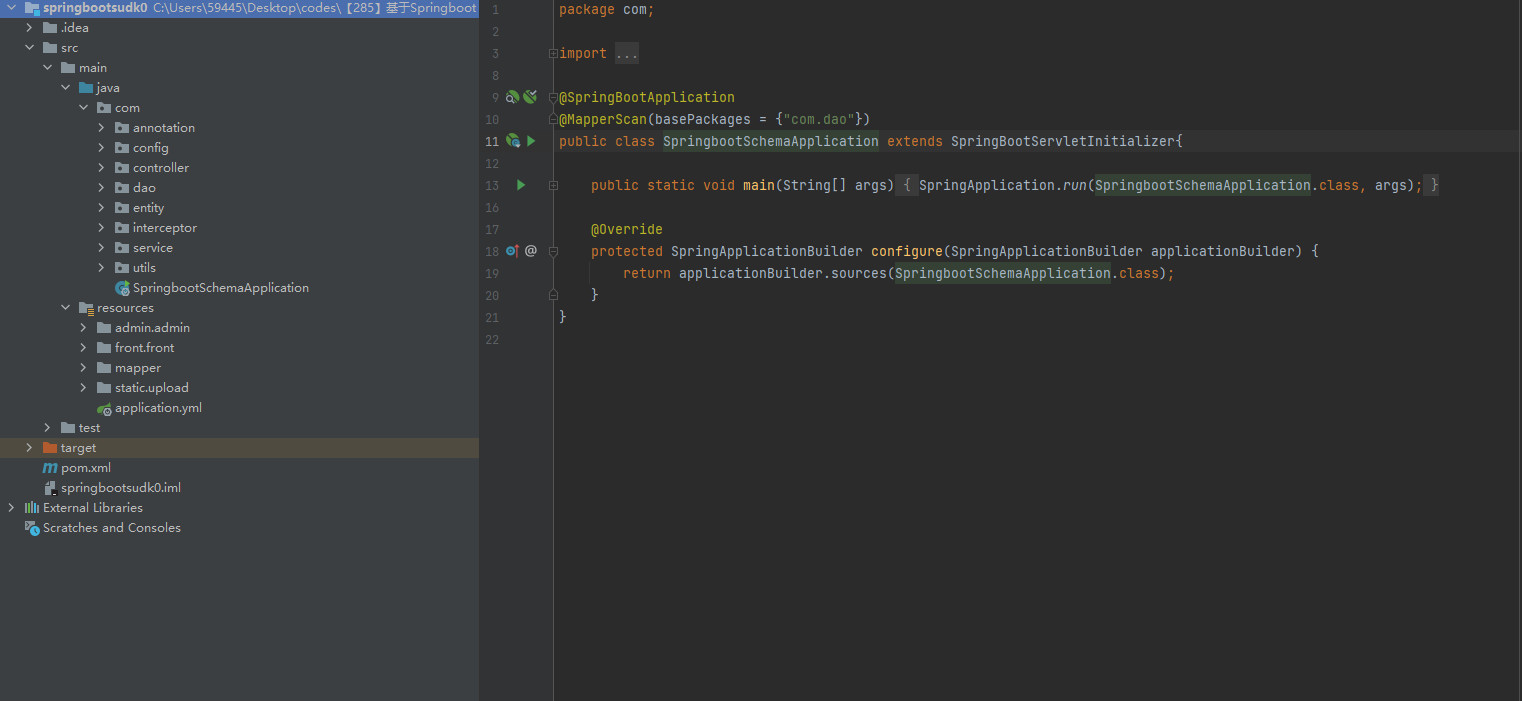
Task: Select the service package in the tree
Action: pos(153,248)
